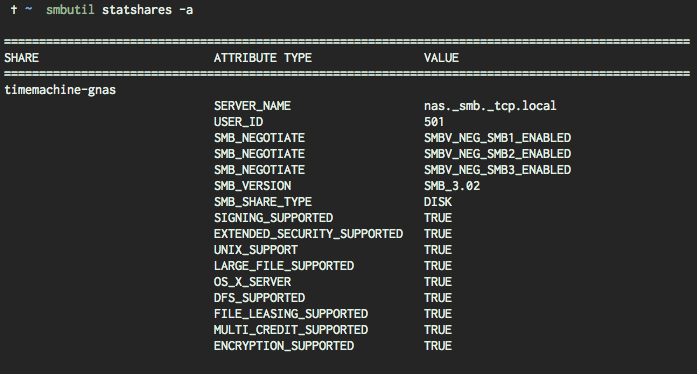
Task: Click TRUE value for OS_X_SERVER
Action: 438,282
